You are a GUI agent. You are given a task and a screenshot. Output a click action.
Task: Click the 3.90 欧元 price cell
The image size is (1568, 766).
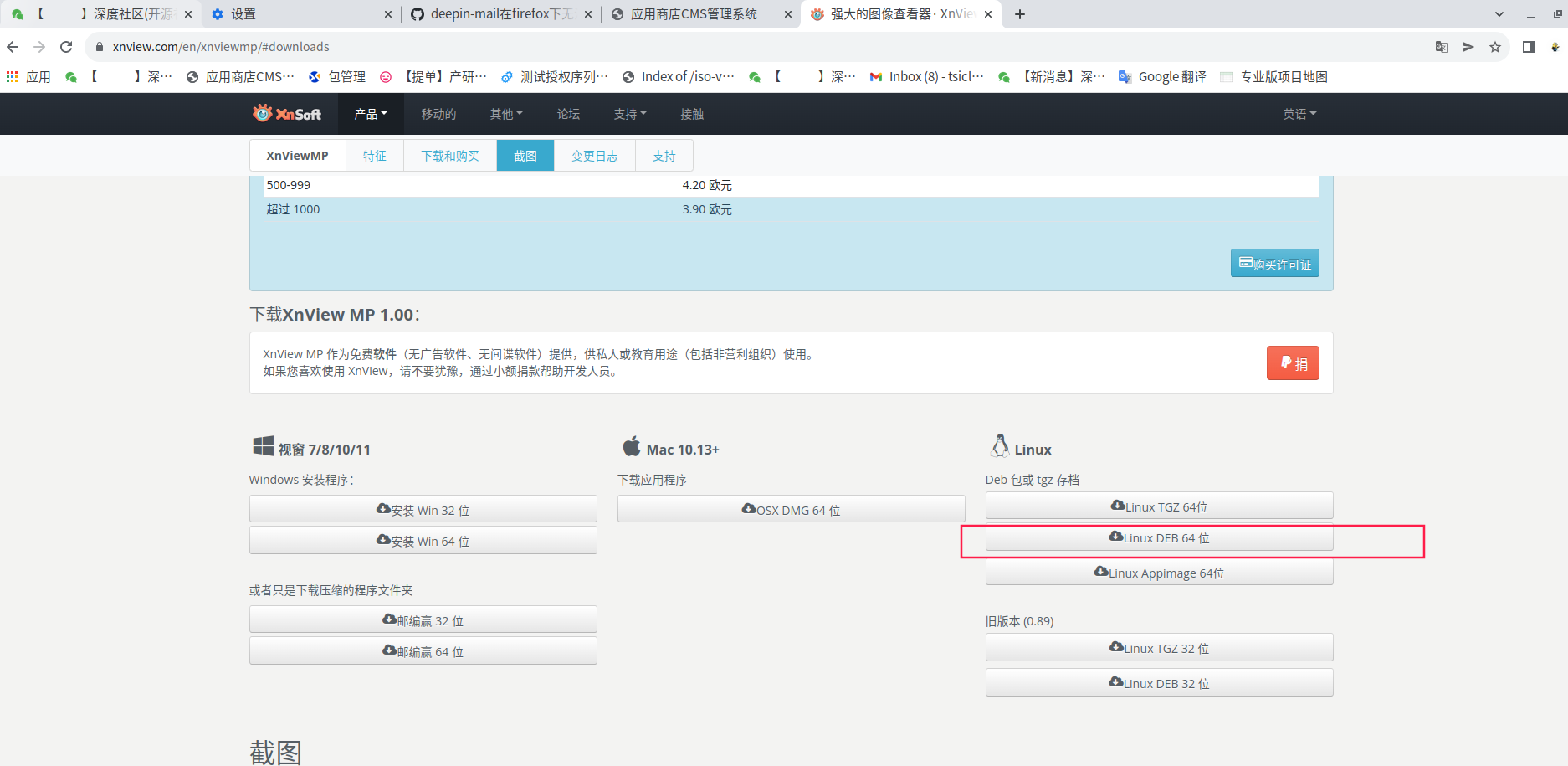pyautogui.click(x=707, y=209)
